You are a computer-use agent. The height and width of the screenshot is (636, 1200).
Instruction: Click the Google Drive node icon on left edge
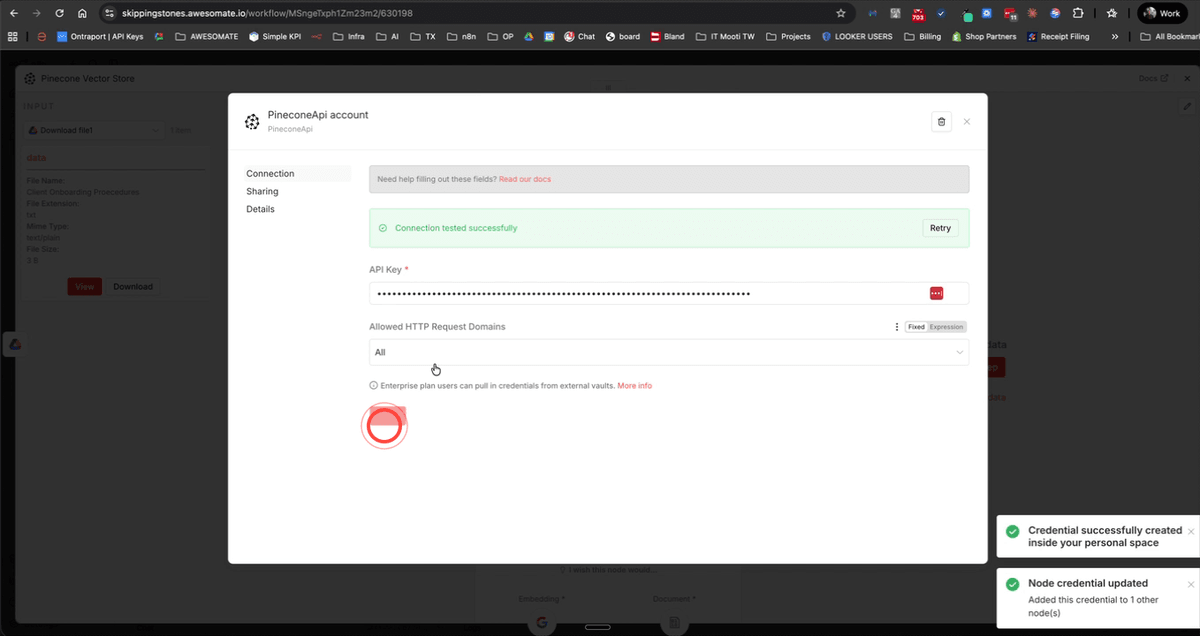[x=15, y=344]
